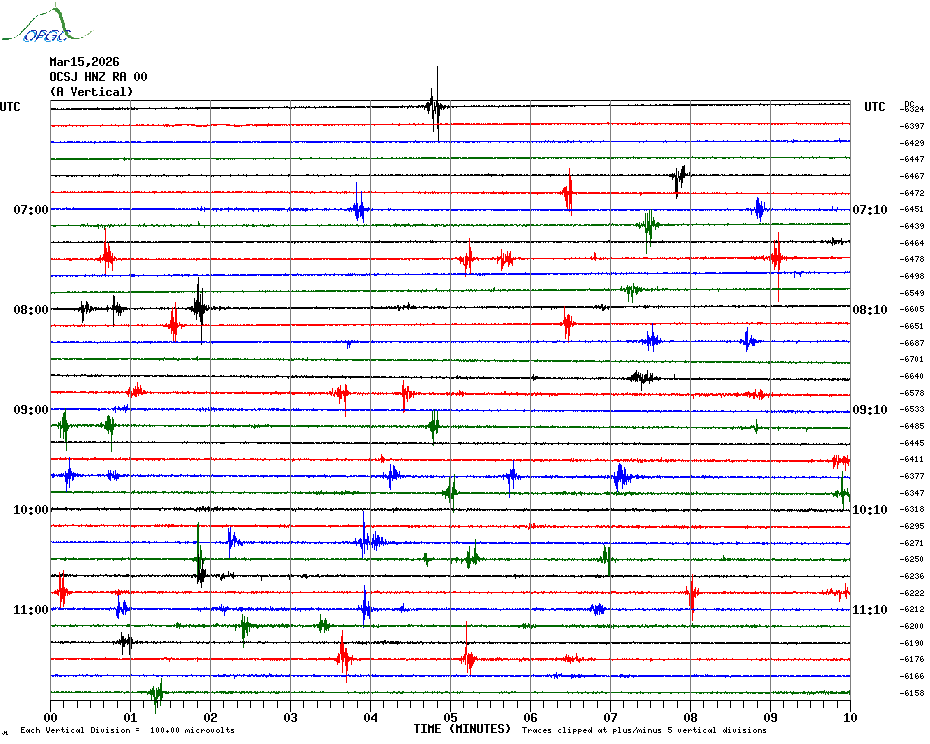Click the TIME (MINUTES) axis title
This screenshot has width=930, height=744.
click(462, 729)
